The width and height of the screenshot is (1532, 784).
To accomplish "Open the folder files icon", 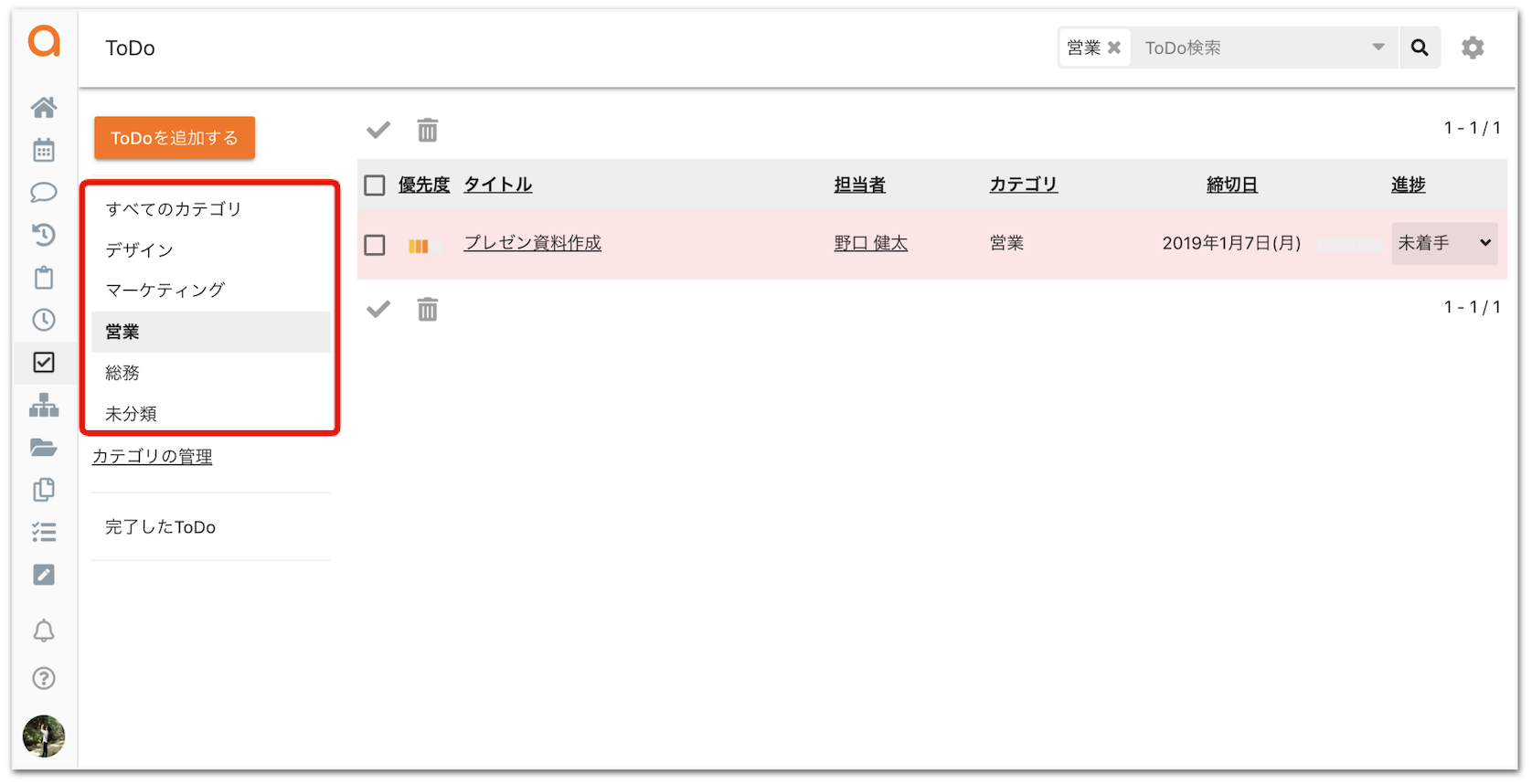I will click(x=44, y=447).
